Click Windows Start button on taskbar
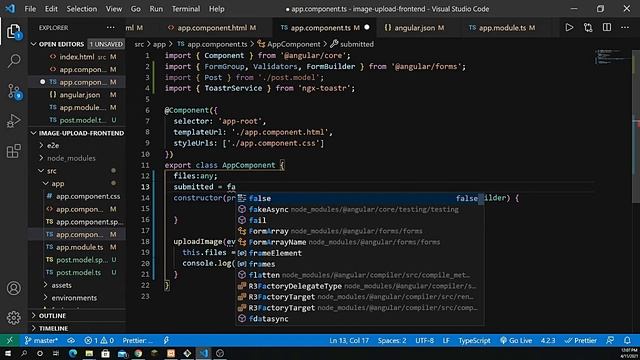 point(7,353)
